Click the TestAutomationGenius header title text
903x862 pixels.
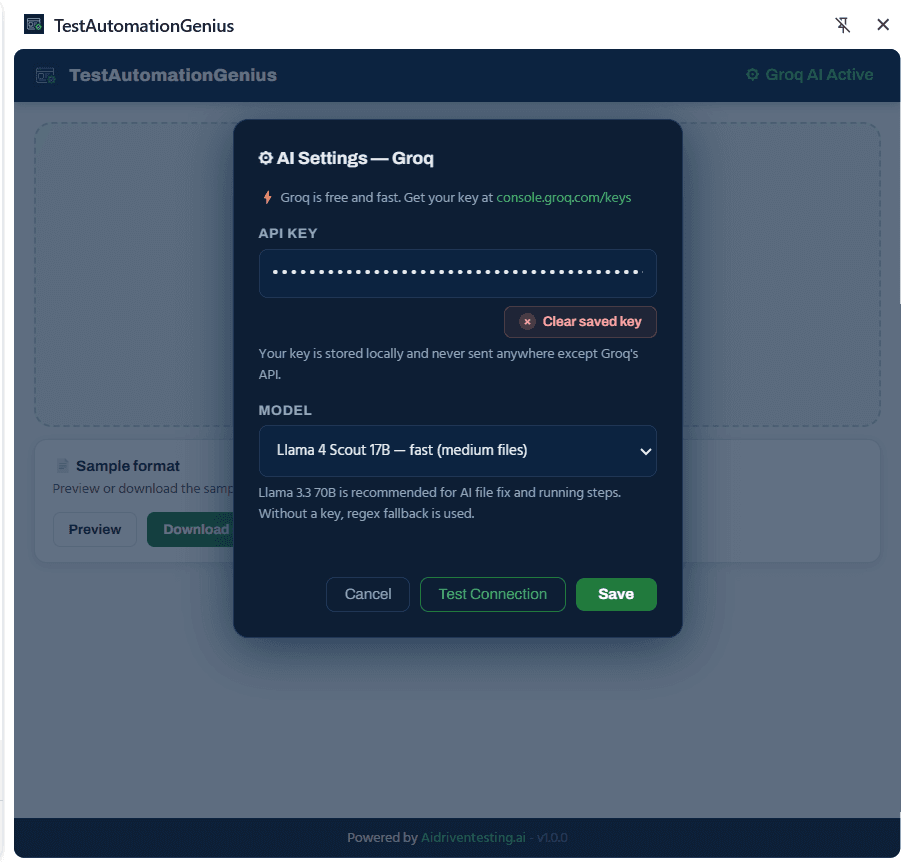point(173,75)
